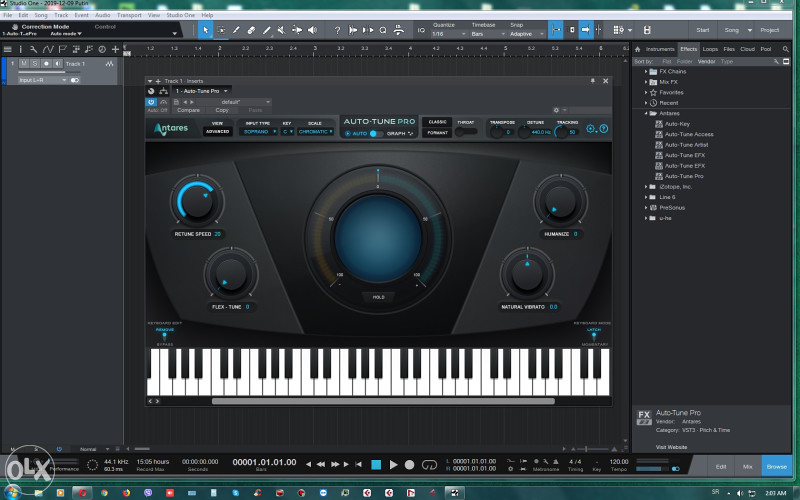This screenshot has width=800, height=500.
Task: Click the question mark help icon
Action: [337, 30]
